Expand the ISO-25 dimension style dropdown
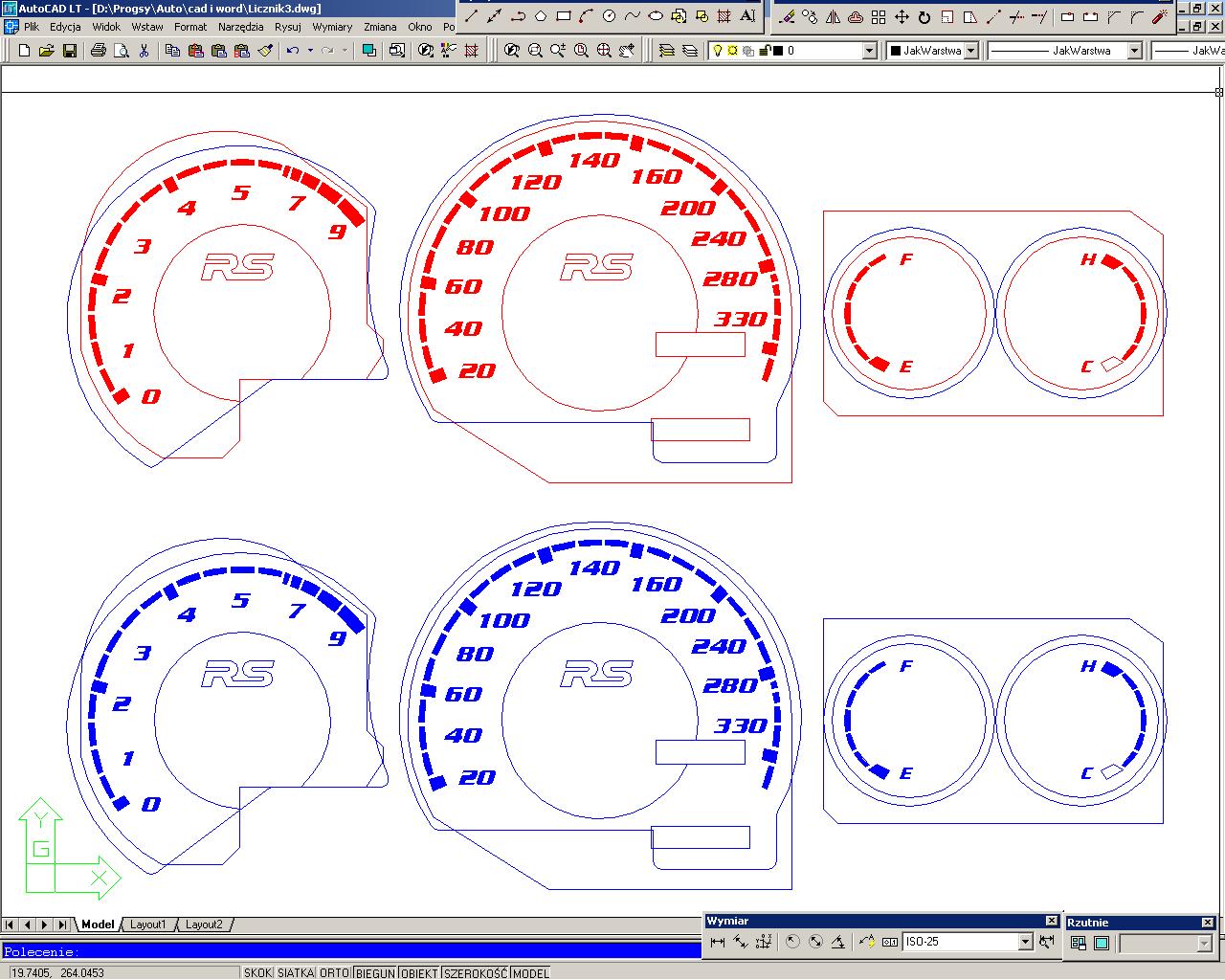The height and width of the screenshot is (980, 1225). pos(1025,942)
